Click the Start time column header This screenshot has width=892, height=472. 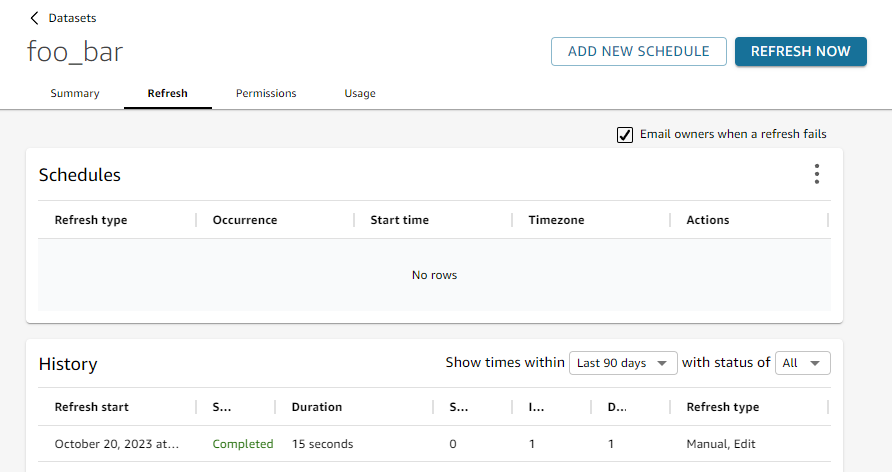(399, 220)
